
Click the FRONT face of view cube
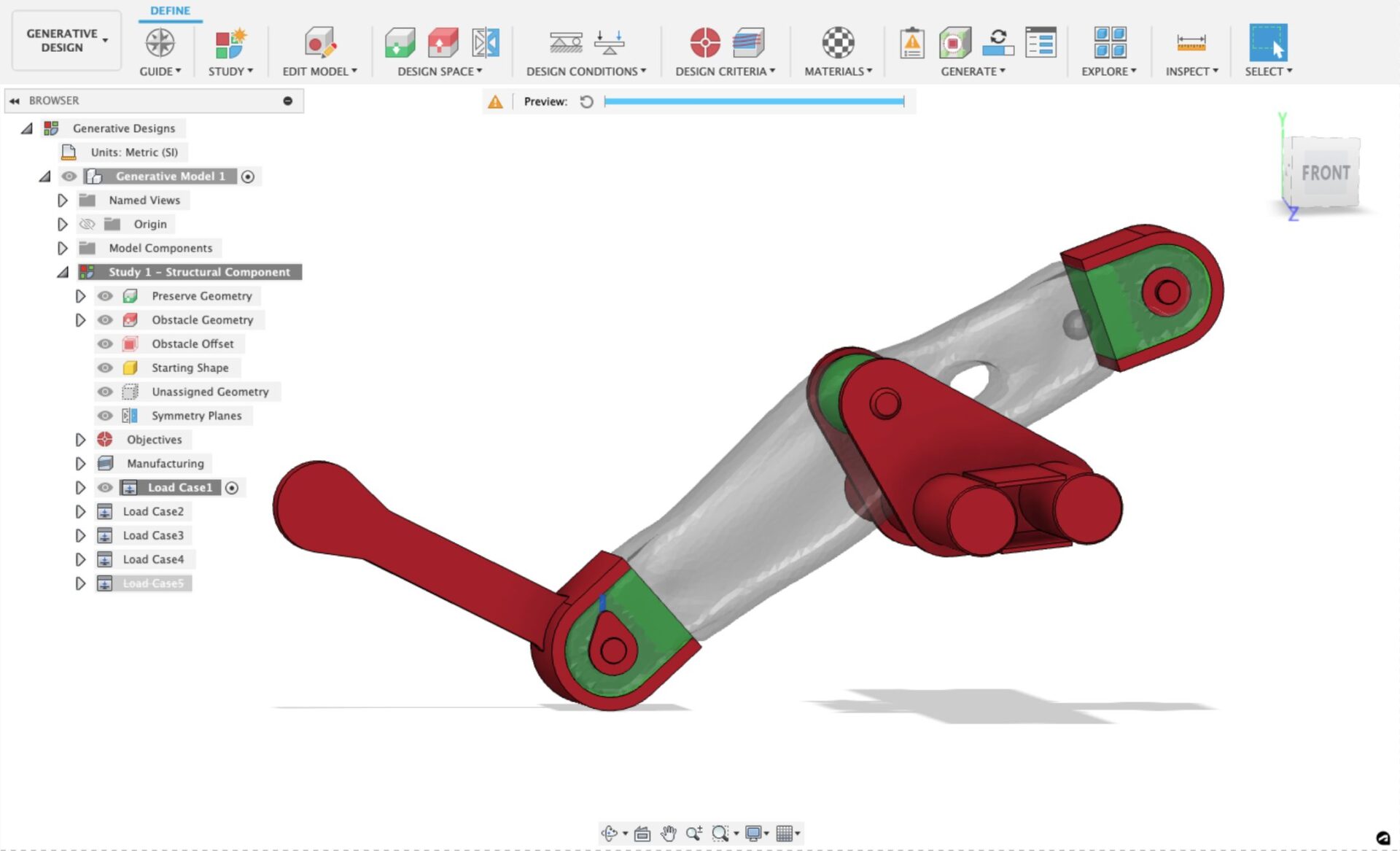coord(1325,174)
